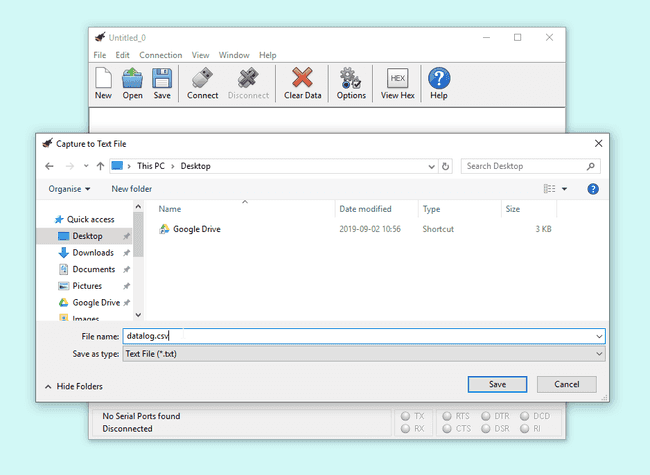Viewport: 650px width, 475px height.
Task: Toggle the DTR indicator
Action: click(486, 416)
